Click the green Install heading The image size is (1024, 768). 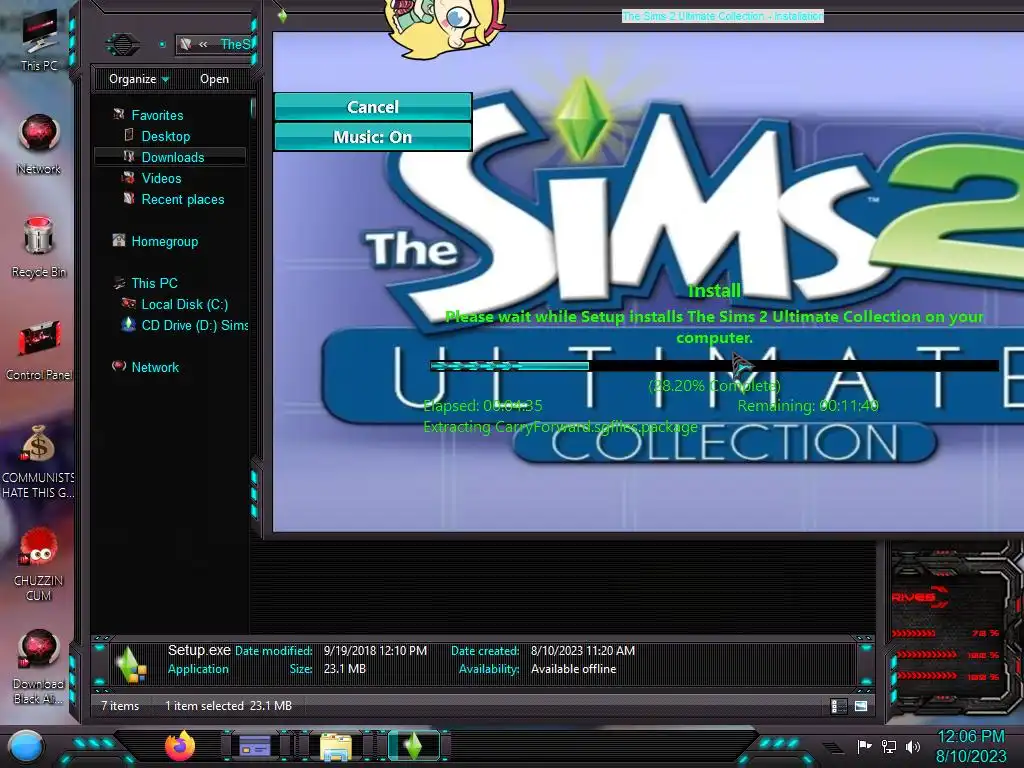point(714,291)
